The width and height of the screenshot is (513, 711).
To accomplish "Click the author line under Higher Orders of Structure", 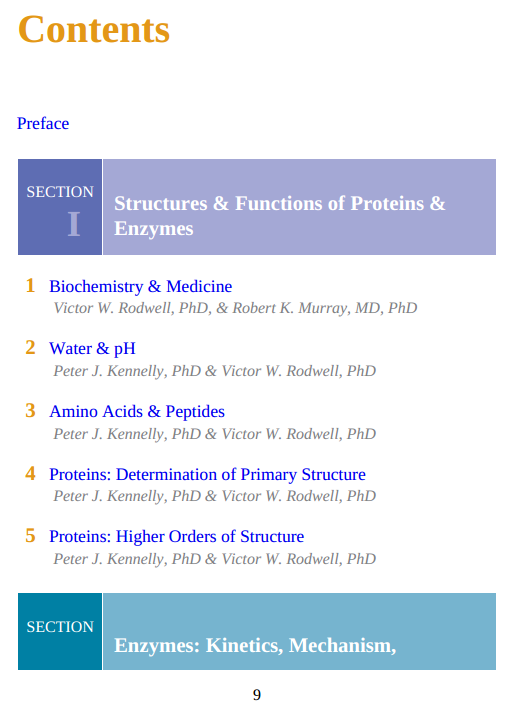I will point(215,559).
